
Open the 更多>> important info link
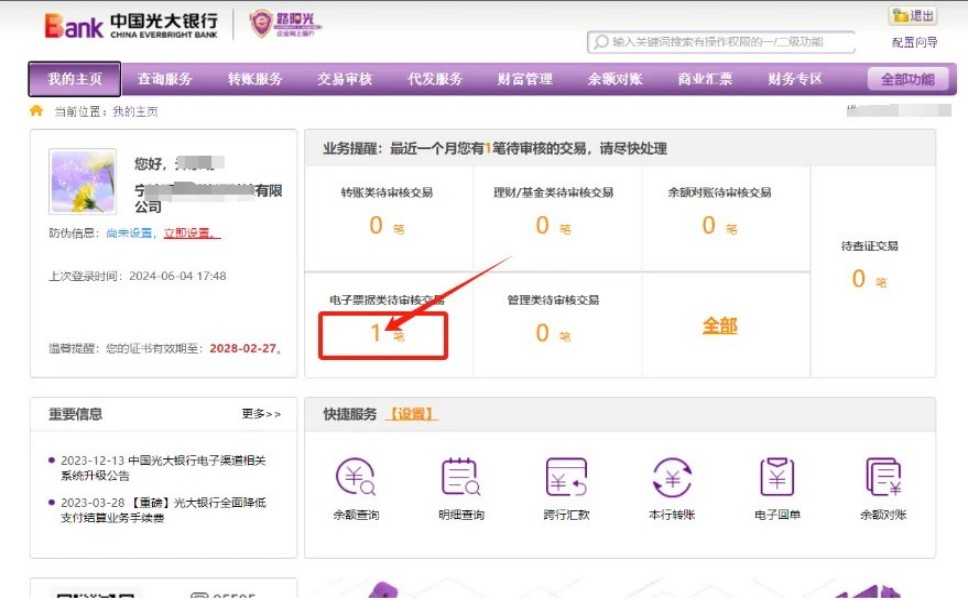coord(261,414)
